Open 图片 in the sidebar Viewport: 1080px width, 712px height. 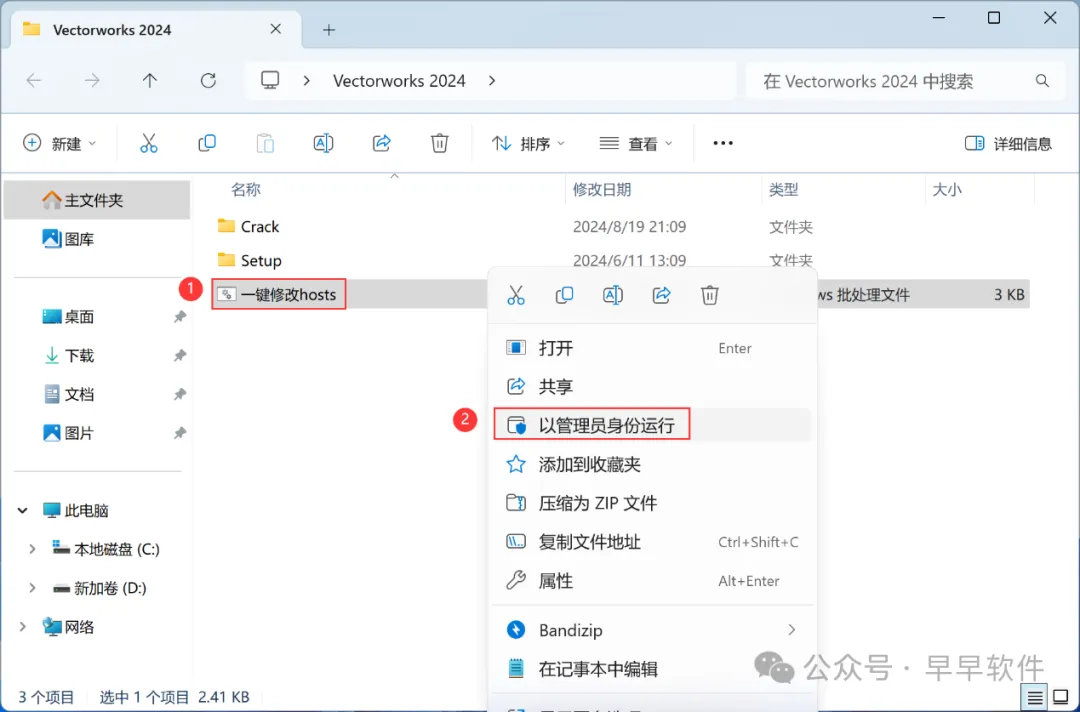coord(96,433)
